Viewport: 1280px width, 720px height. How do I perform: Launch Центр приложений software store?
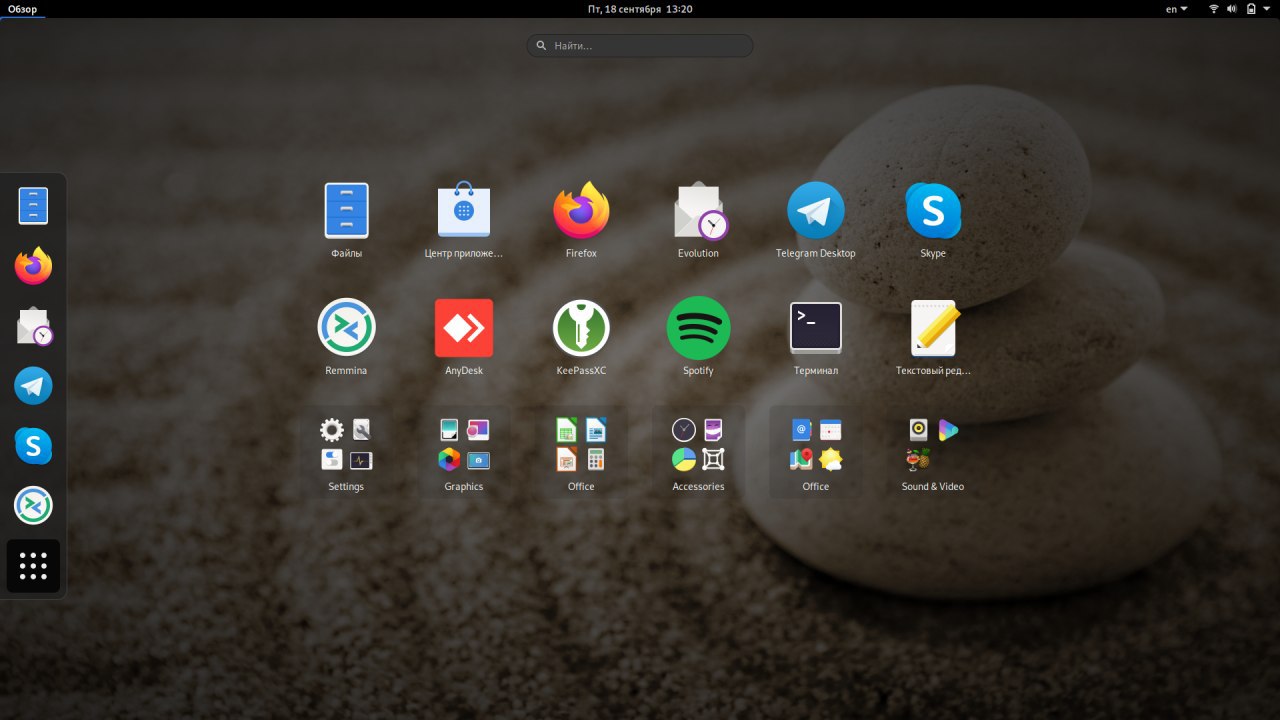click(x=463, y=211)
